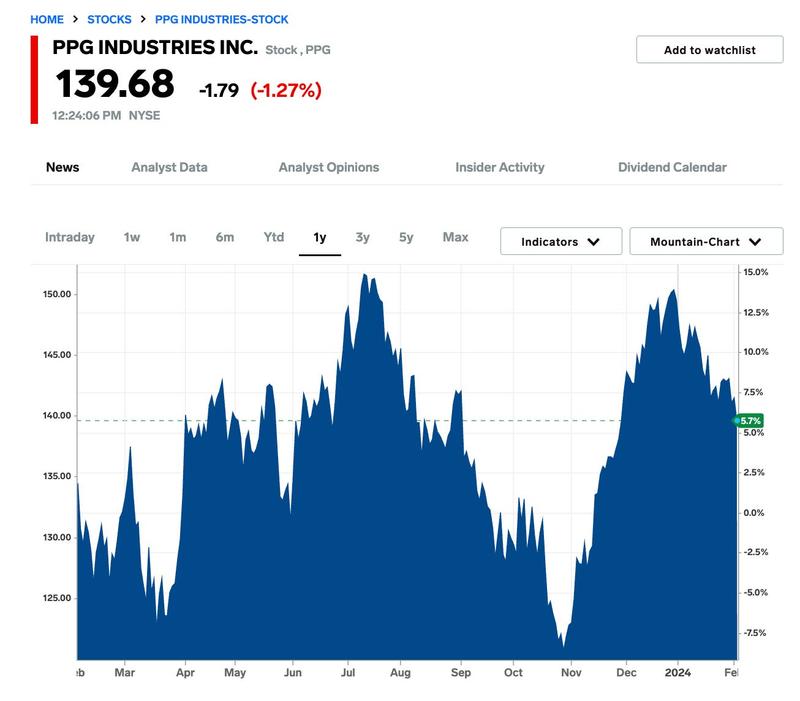Select the 3y chart range
Screen dimensions: 800x701
[x=363, y=237]
